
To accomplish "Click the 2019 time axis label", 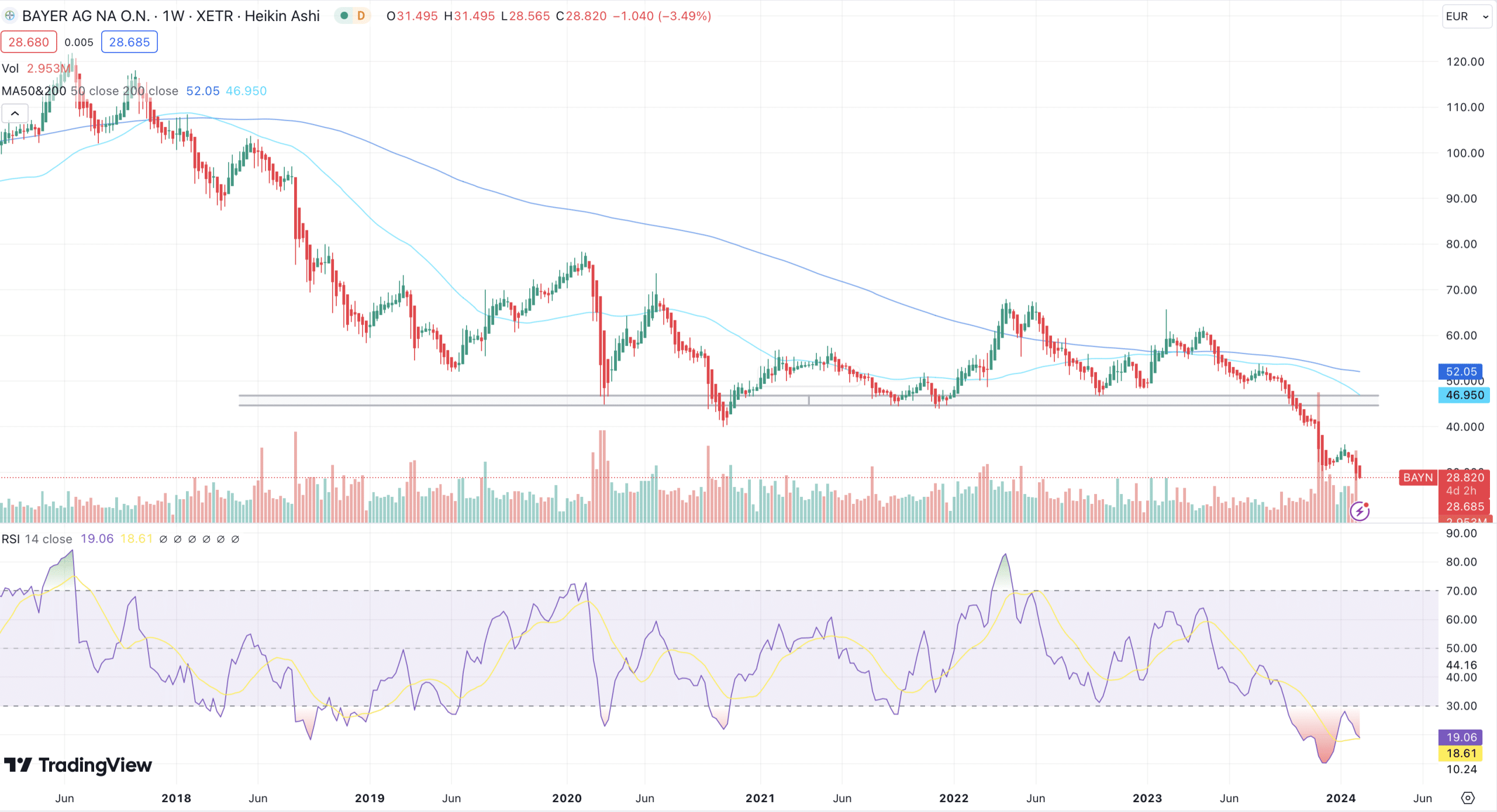I will pos(370,799).
